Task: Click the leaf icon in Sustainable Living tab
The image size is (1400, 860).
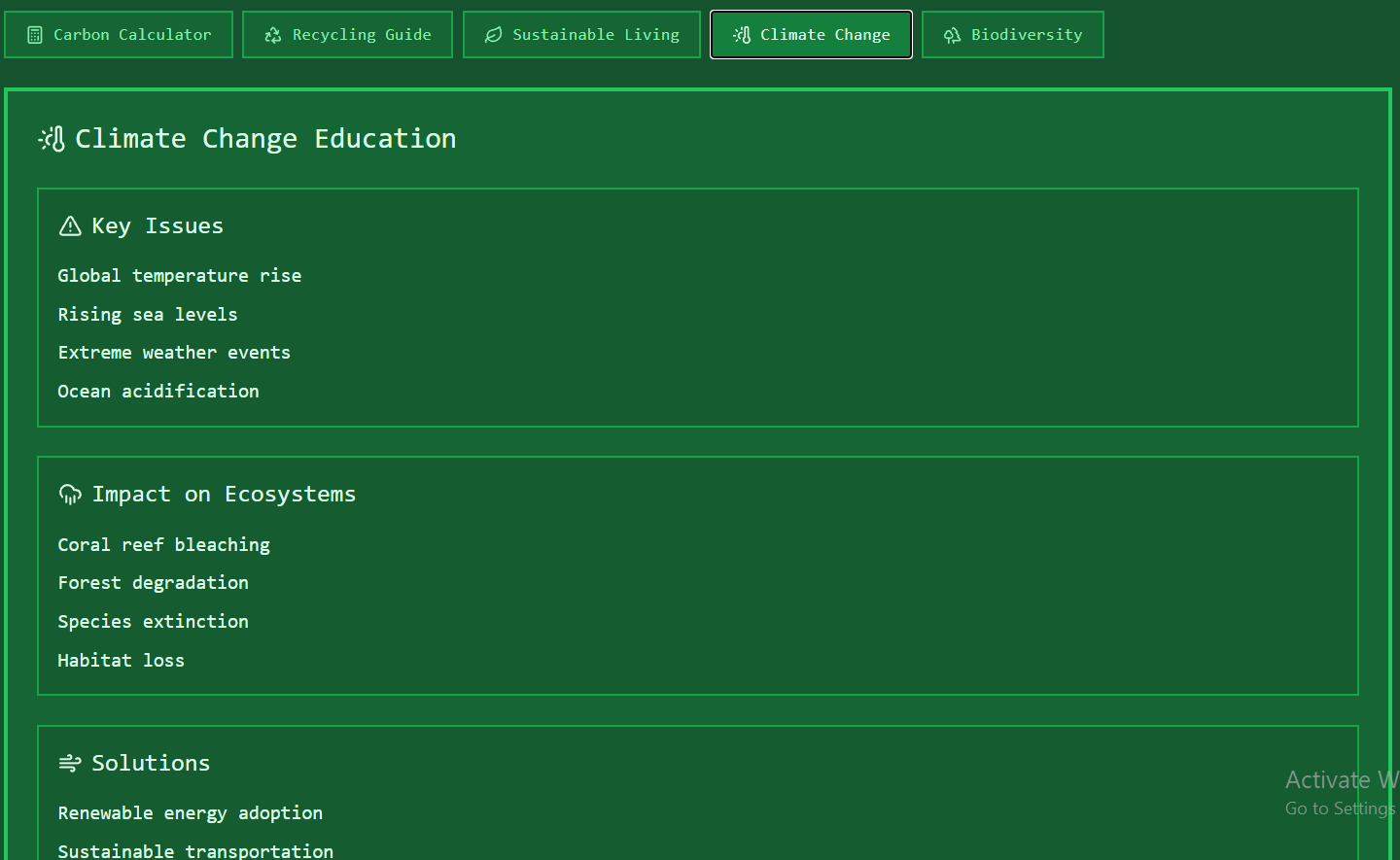Action: [x=494, y=35]
